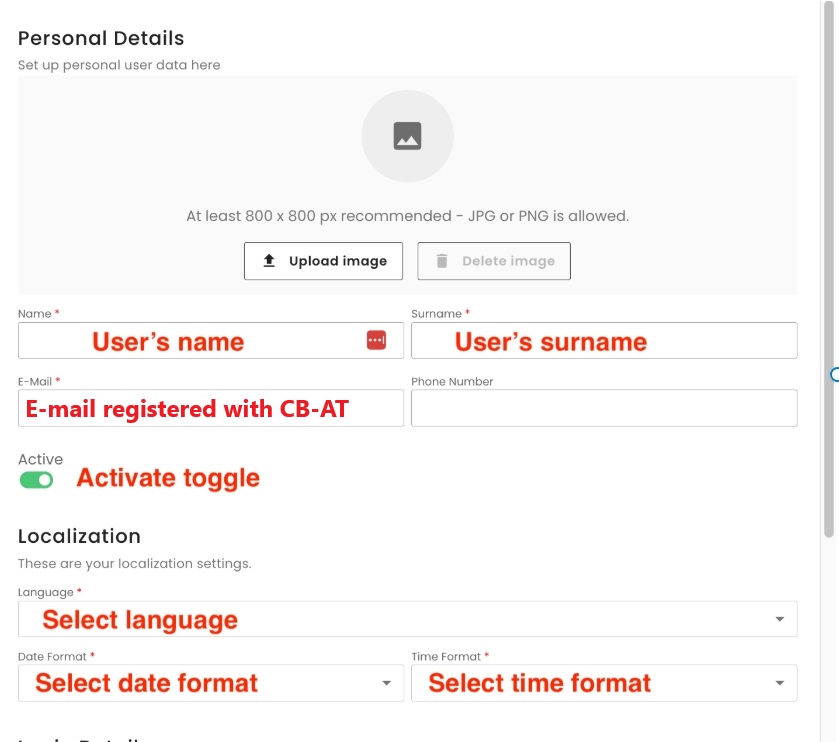Click the caret arrow icon in Language field

(779, 620)
